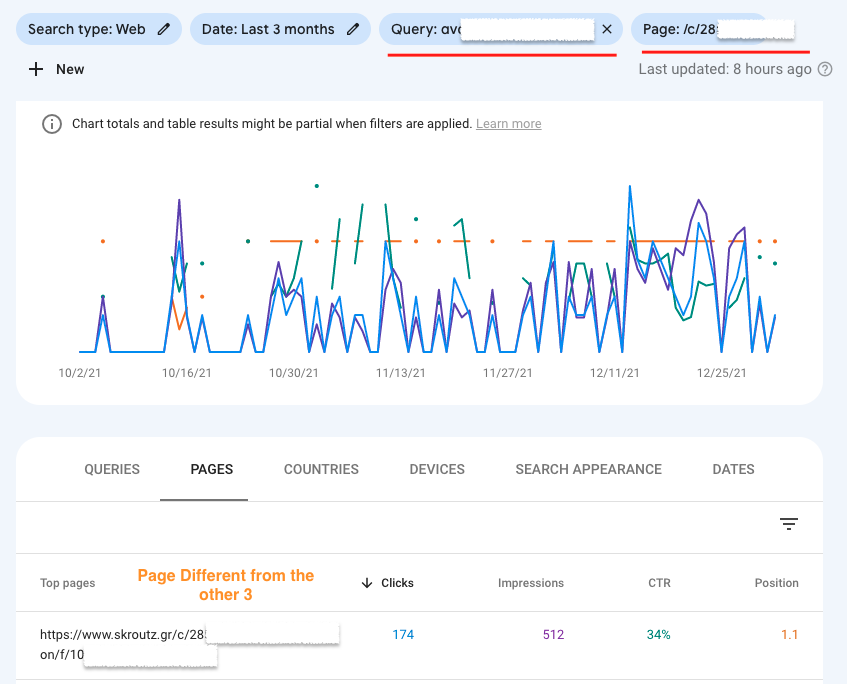Click the Search type: Web chip

click(x=99, y=29)
